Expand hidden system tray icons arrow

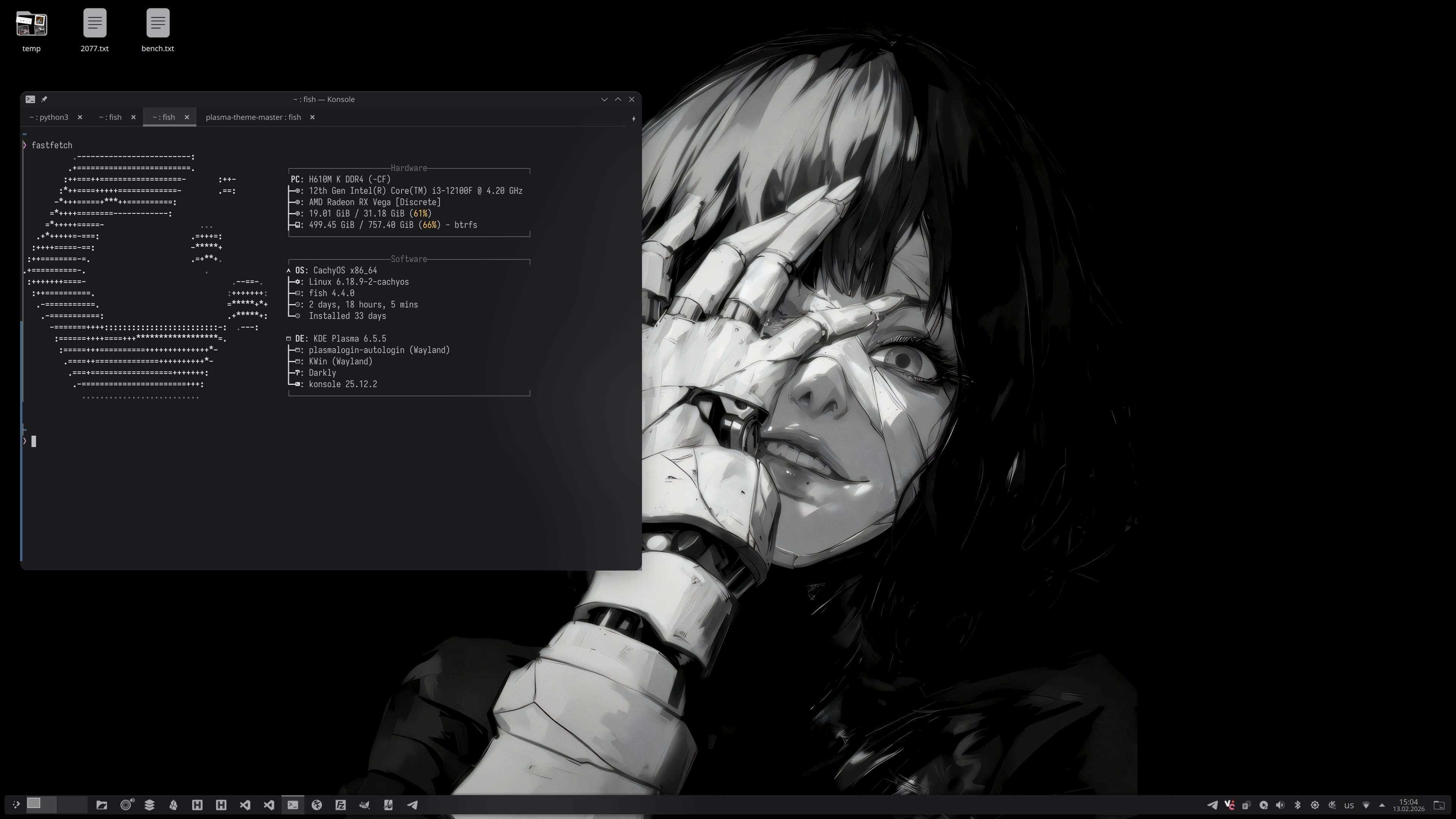pos(1382,805)
